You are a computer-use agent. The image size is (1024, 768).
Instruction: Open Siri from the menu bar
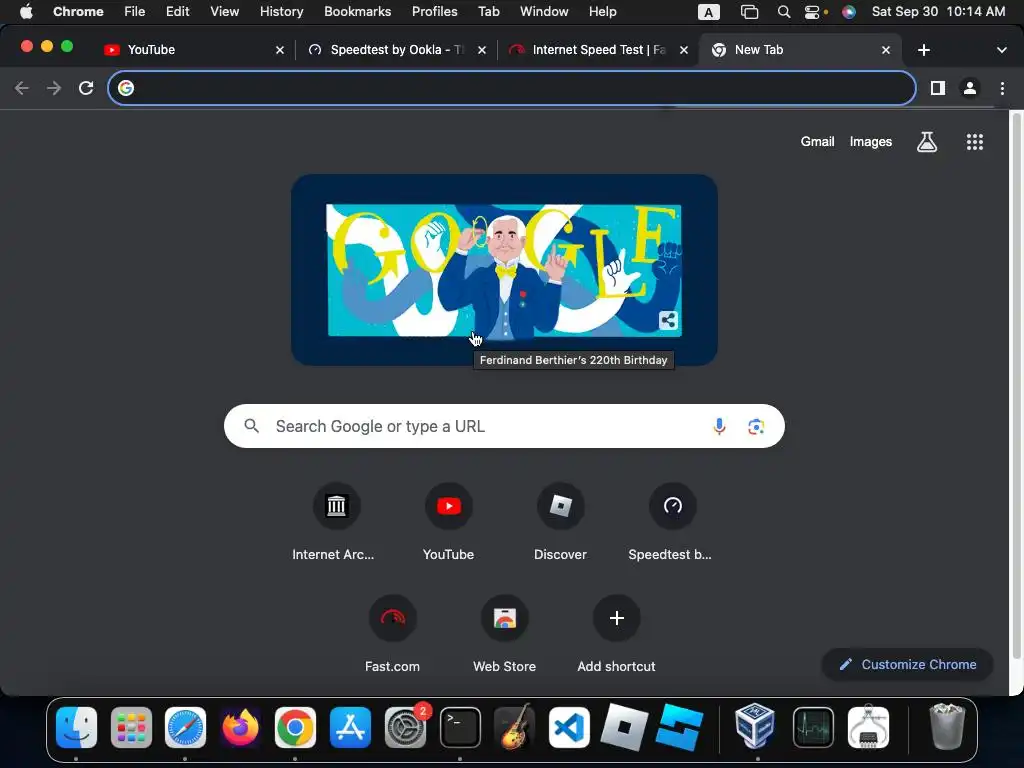click(x=848, y=12)
